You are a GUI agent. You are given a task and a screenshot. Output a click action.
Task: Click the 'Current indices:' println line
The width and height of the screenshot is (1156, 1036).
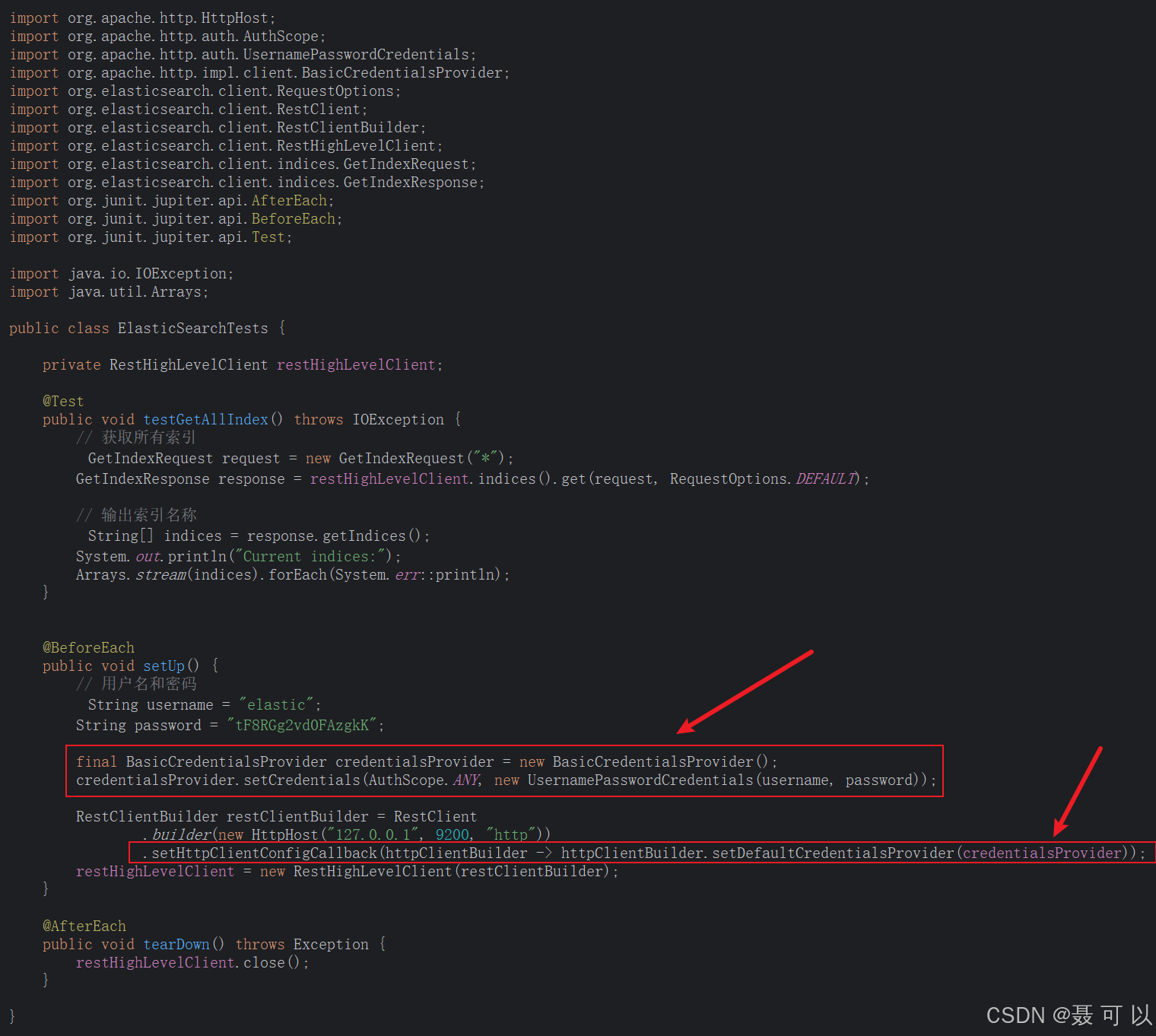[239, 557]
